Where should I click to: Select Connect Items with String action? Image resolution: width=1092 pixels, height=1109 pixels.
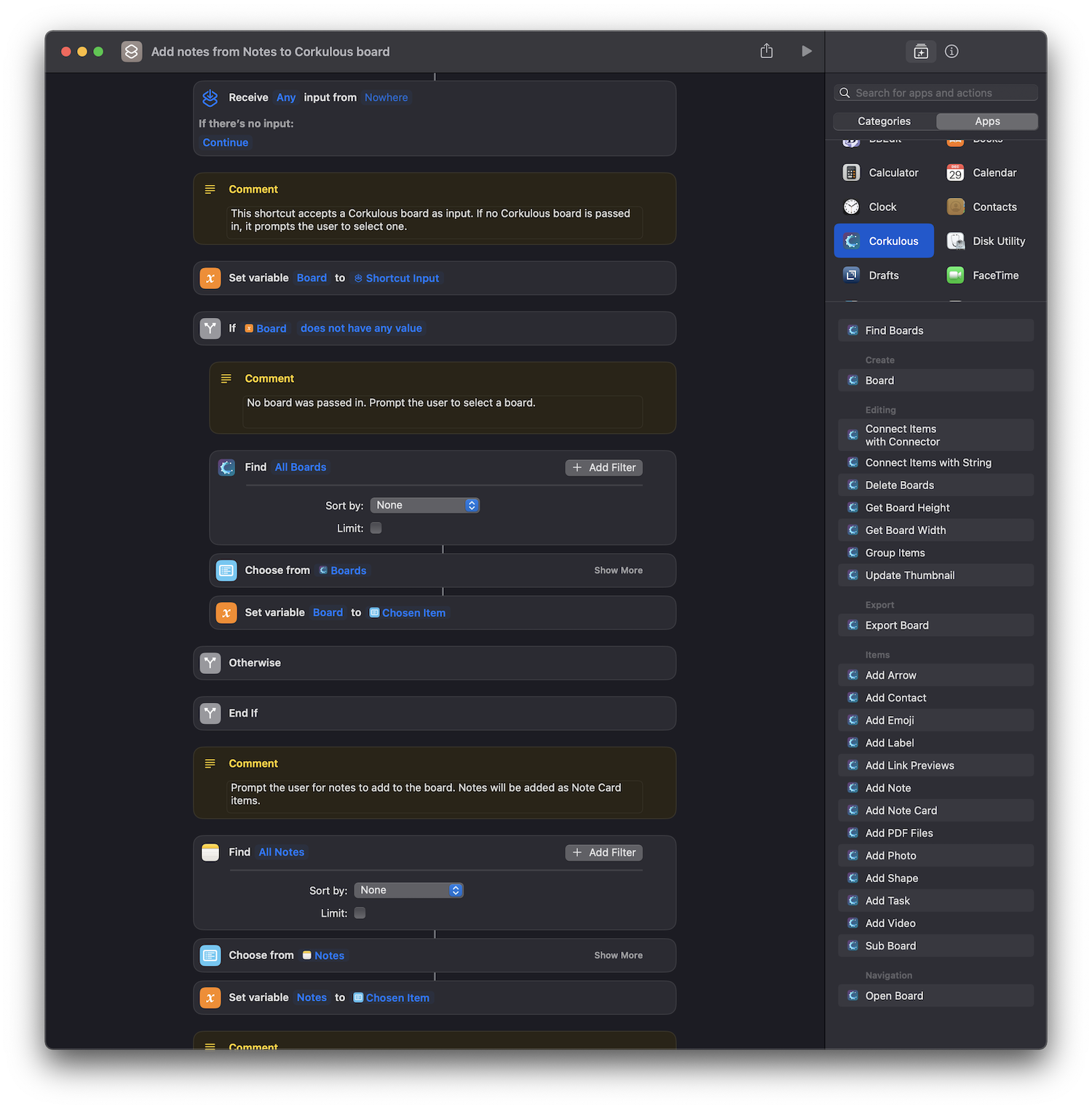pyautogui.click(x=936, y=463)
